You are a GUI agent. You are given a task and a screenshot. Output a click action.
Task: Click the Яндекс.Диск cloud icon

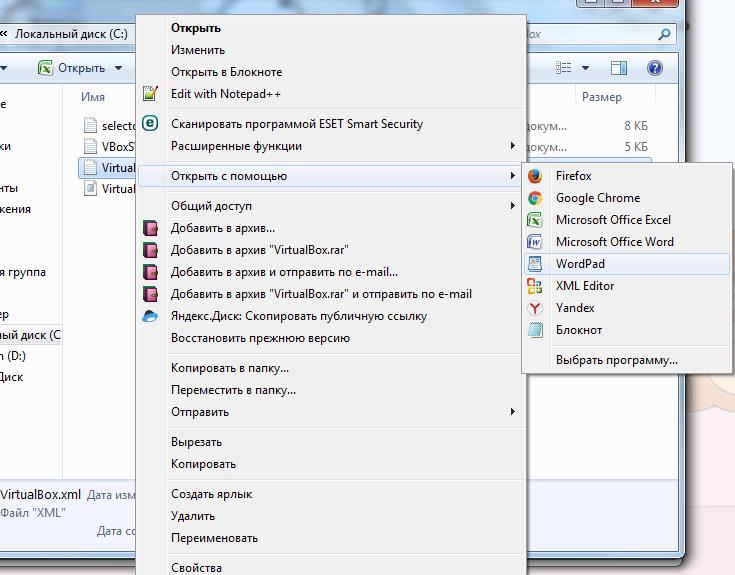(150, 316)
